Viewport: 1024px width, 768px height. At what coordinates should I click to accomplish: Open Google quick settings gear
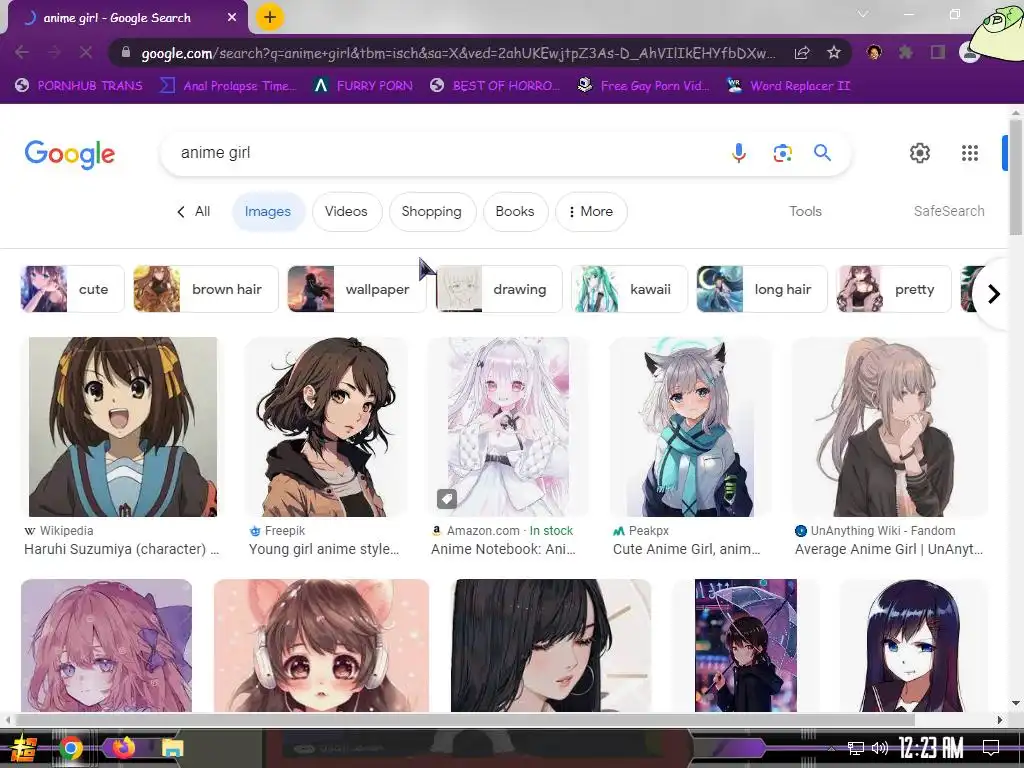coord(920,153)
